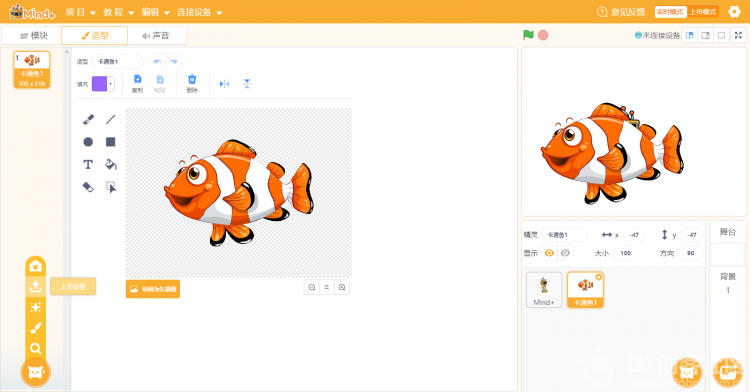The width and height of the screenshot is (750, 392).
Task: Enter fullscreen stage mode
Action: pos(738,35)
